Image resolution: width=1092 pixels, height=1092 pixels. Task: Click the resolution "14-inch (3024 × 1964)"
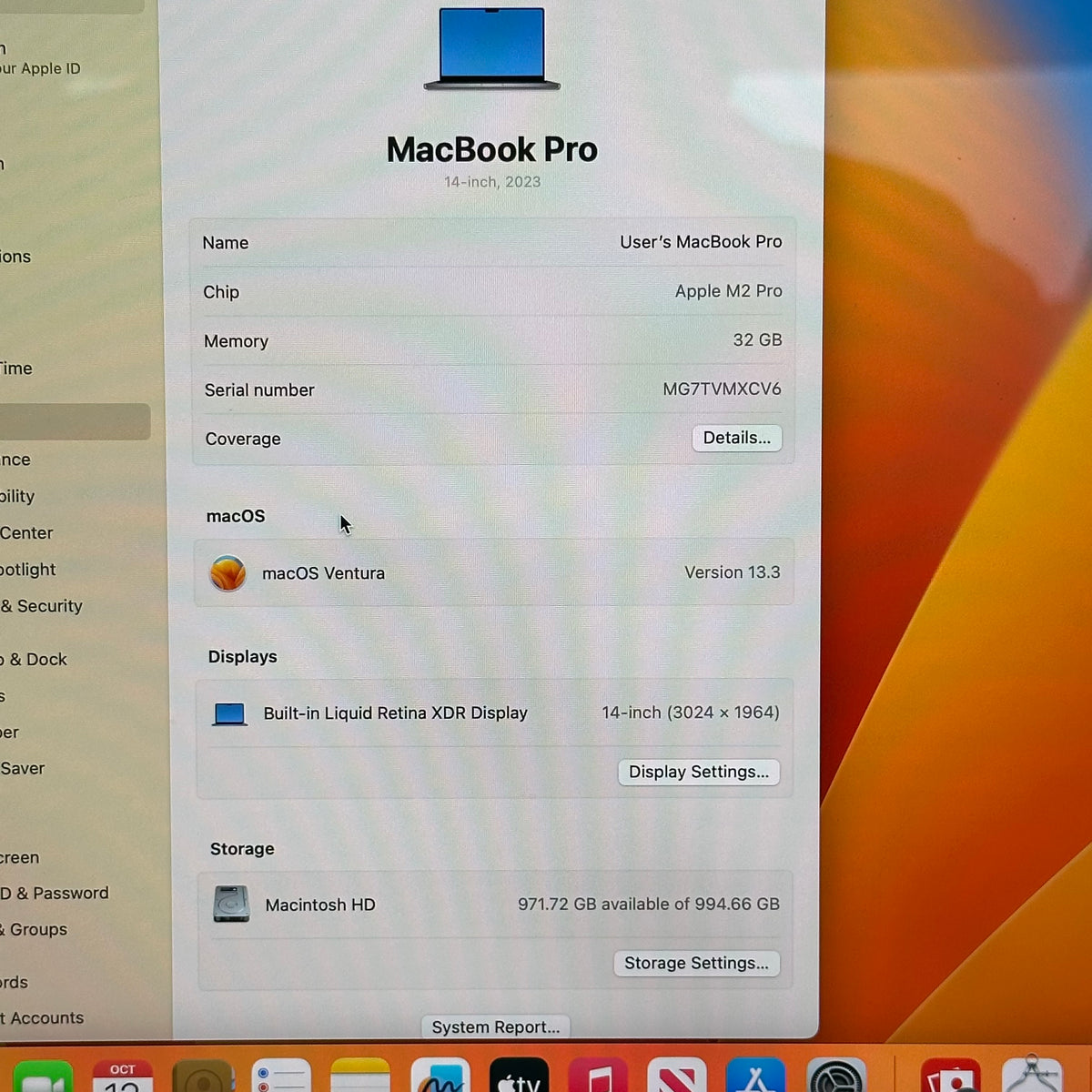tap(691, 713)
